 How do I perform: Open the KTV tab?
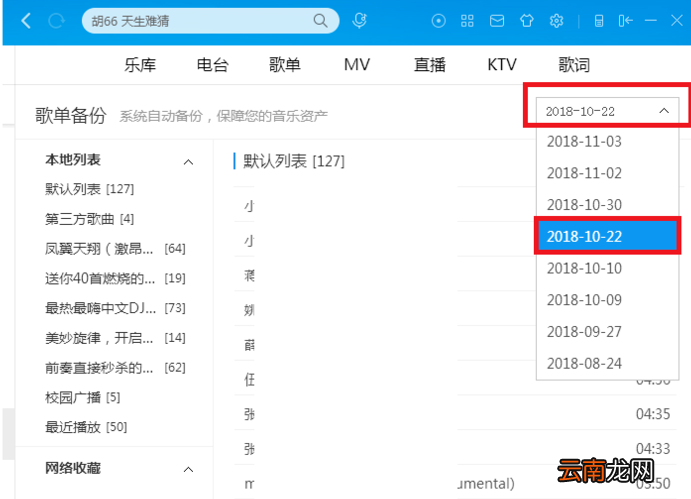click(x=502, y=65)
